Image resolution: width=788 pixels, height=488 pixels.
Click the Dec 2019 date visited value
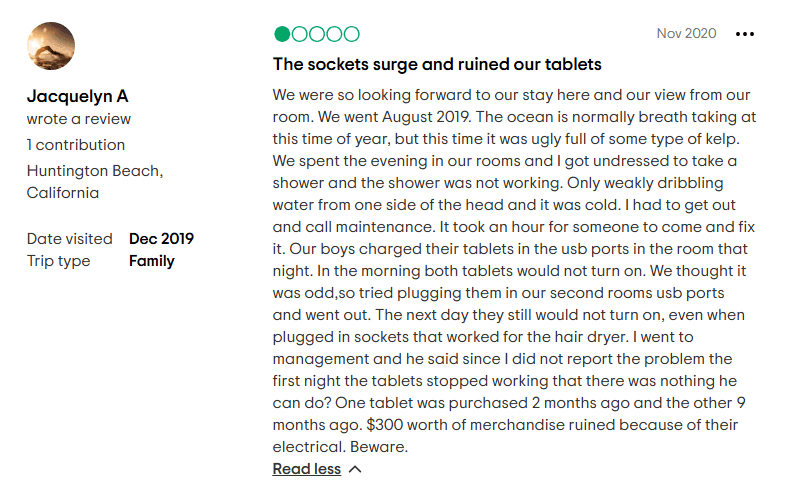[x=161, y=238]
